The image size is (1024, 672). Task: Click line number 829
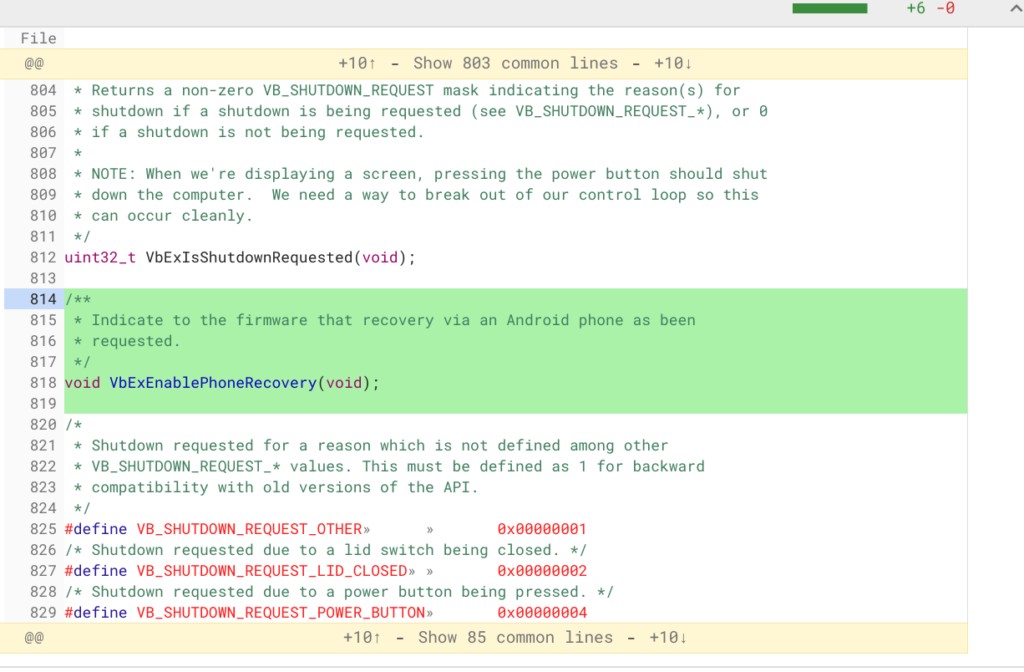43,612
